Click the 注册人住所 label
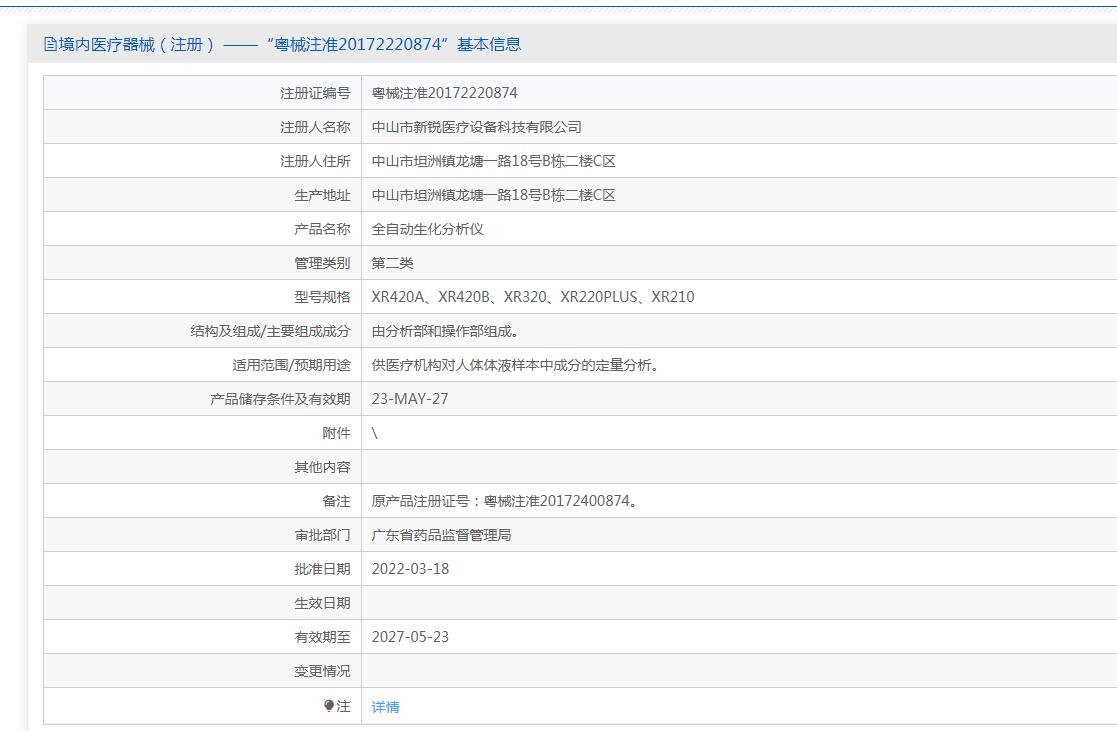The height and width of the screenshot is (731, 1117). [316, 161]
